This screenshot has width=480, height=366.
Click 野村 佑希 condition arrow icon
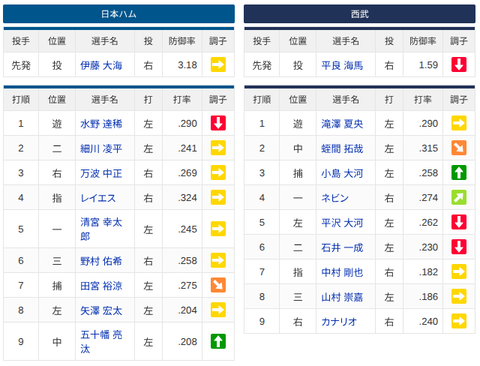coord(218,260)
